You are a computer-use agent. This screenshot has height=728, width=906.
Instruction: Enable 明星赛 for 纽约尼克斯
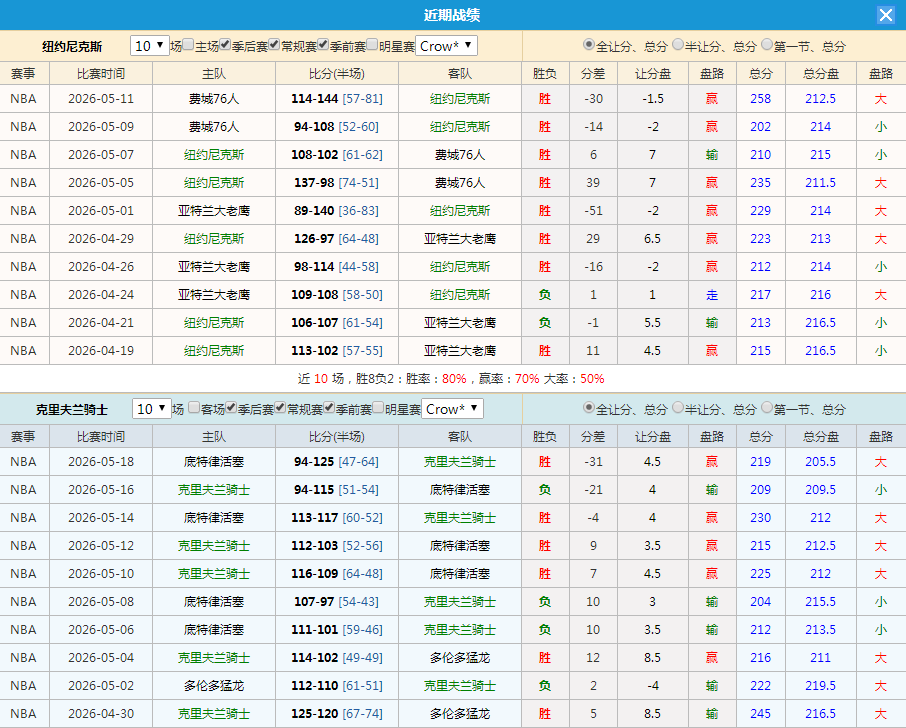pyautogui.click(x=373, y=44)
